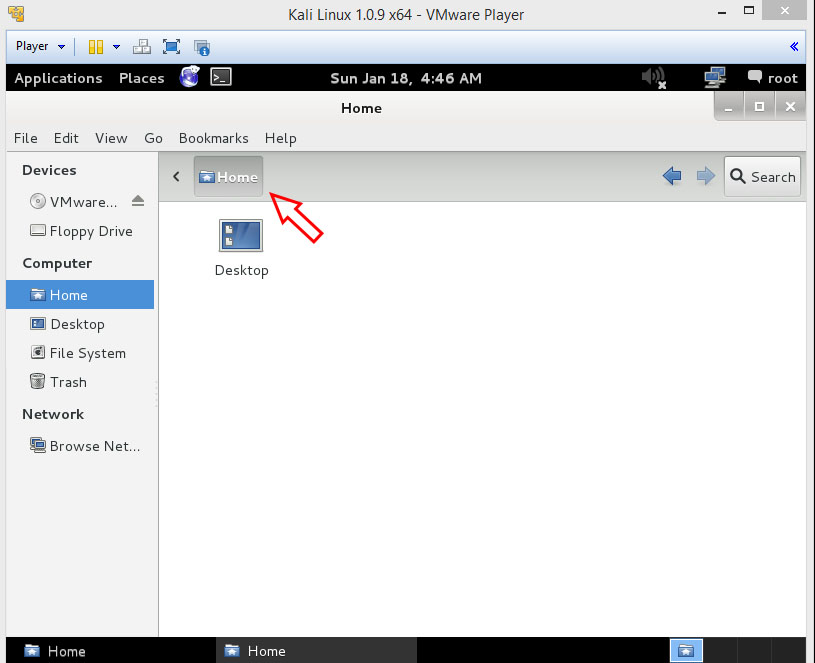The width and height of the screenshot is (815, 663).
Task: Enter full screen mode in VMware Player
Action: [171, 47]
